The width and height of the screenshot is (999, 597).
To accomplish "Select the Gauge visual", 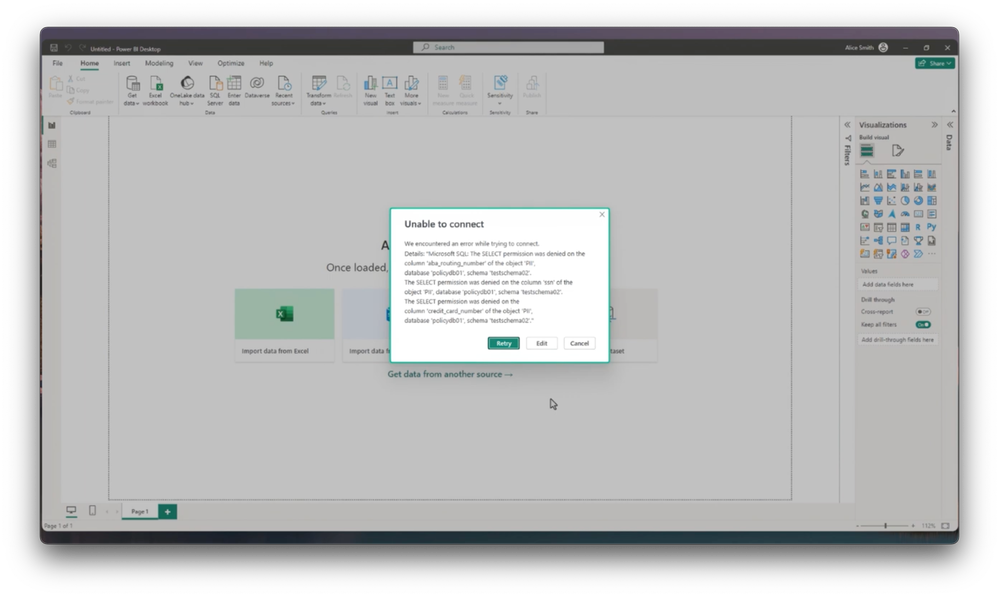I will (x=905, y=214).
